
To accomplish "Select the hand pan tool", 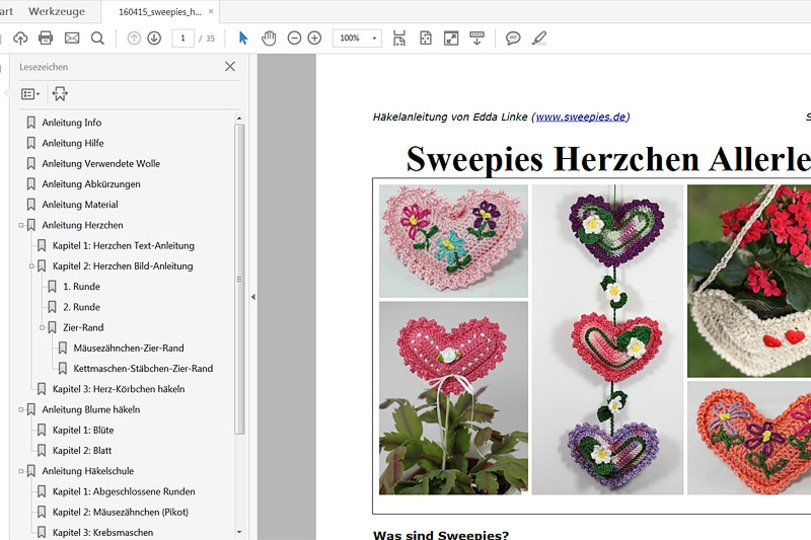I will point(269,38).
